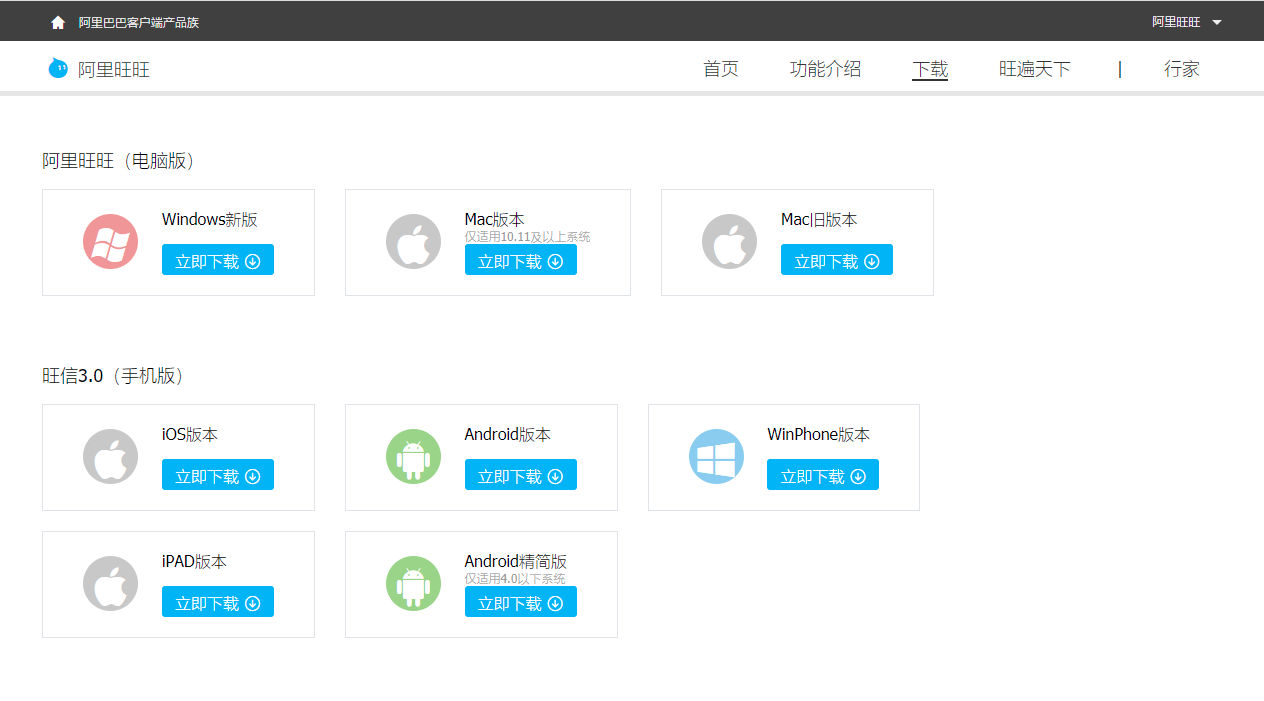This screenshot has height=701, width=1264.
Task: Click the Android精简版 green robot icon
Action: (x=413, y=584)
